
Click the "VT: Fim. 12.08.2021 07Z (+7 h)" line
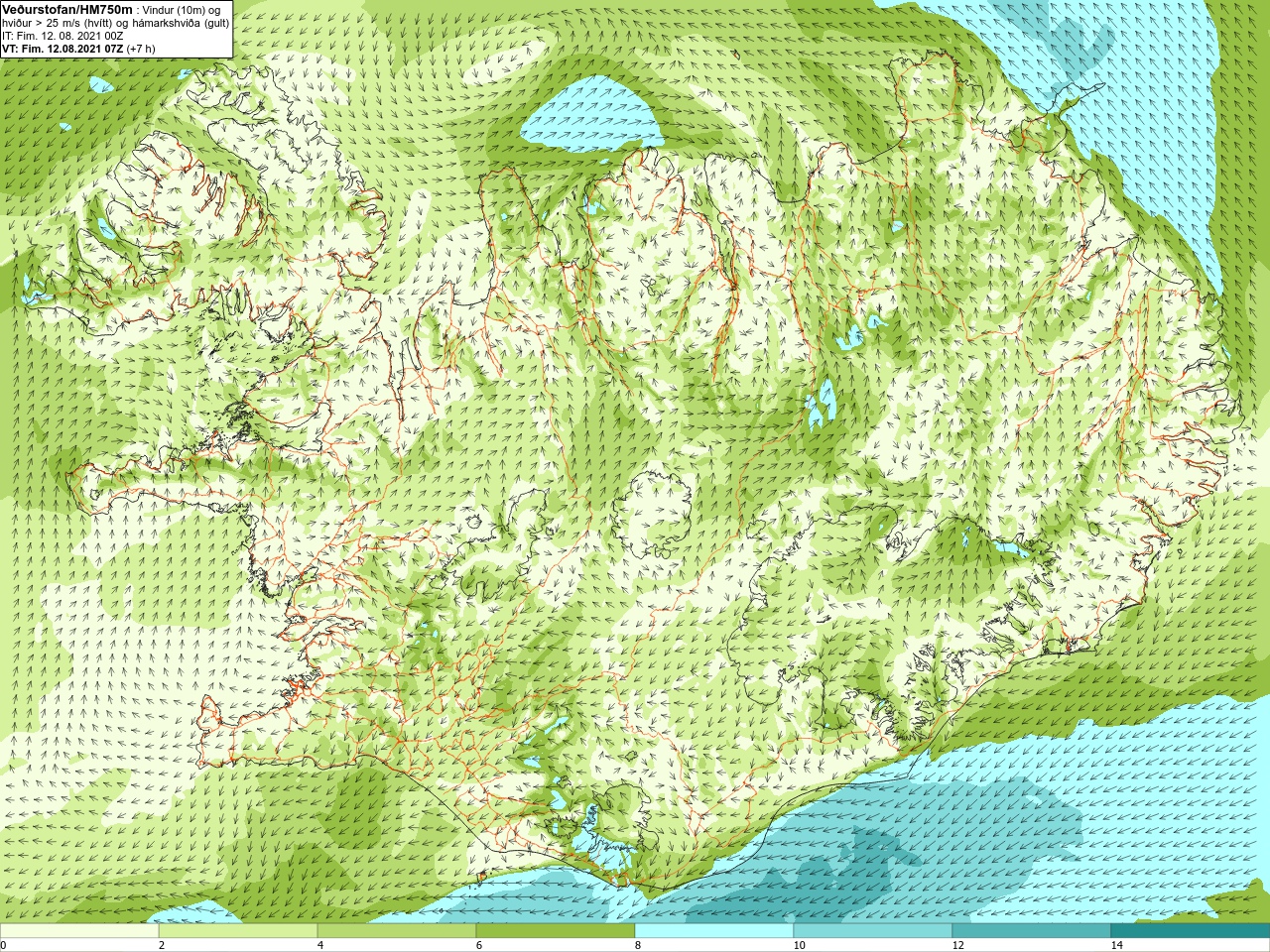click(78, 48)
